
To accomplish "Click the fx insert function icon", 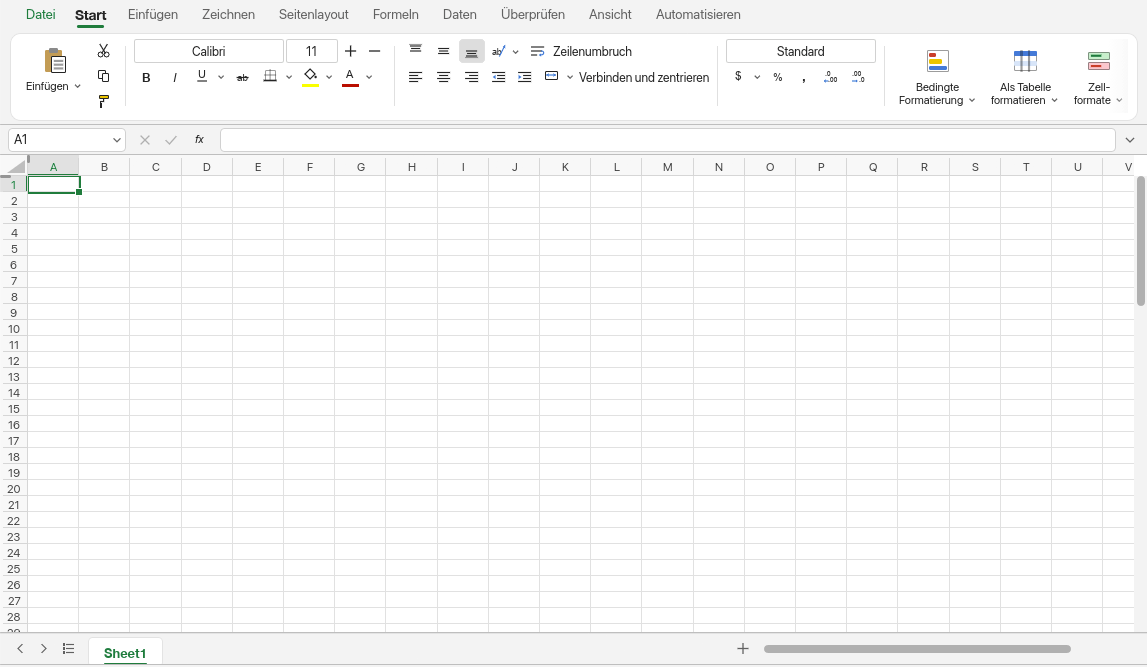I will [199, 140].
